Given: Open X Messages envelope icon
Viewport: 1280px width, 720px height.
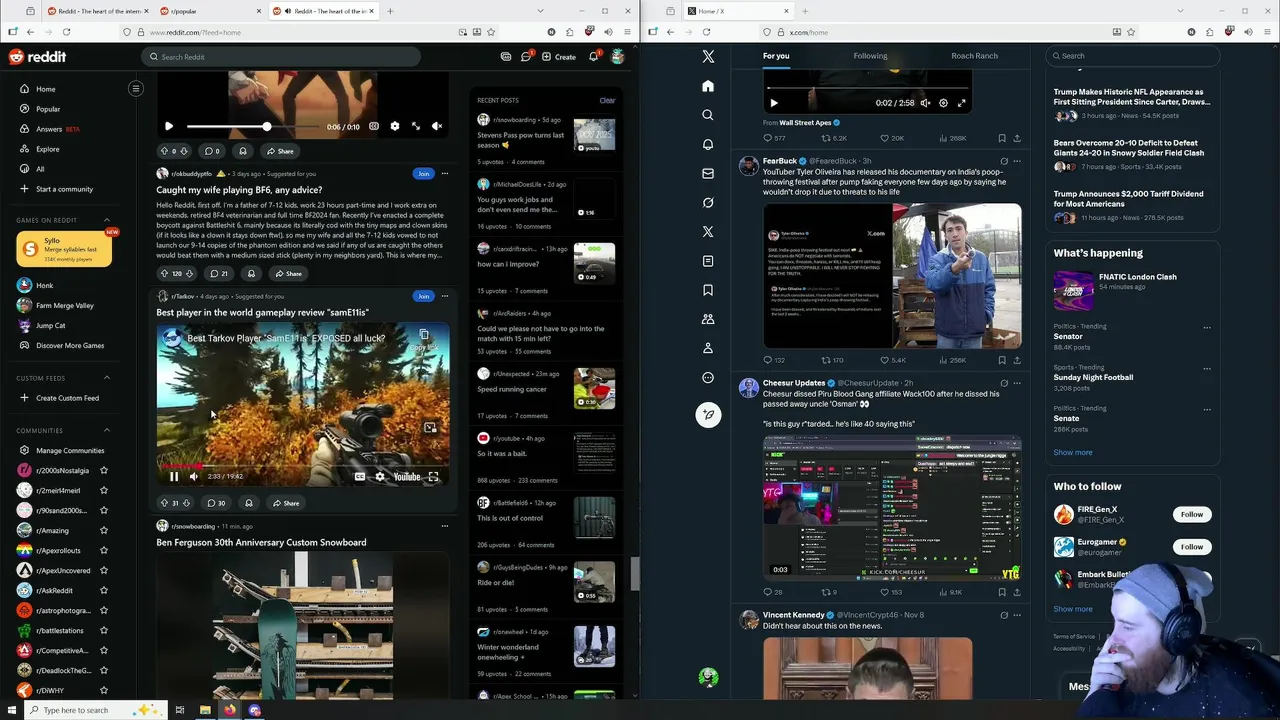Looking at the screenshot, I should (x=708, y=173).
